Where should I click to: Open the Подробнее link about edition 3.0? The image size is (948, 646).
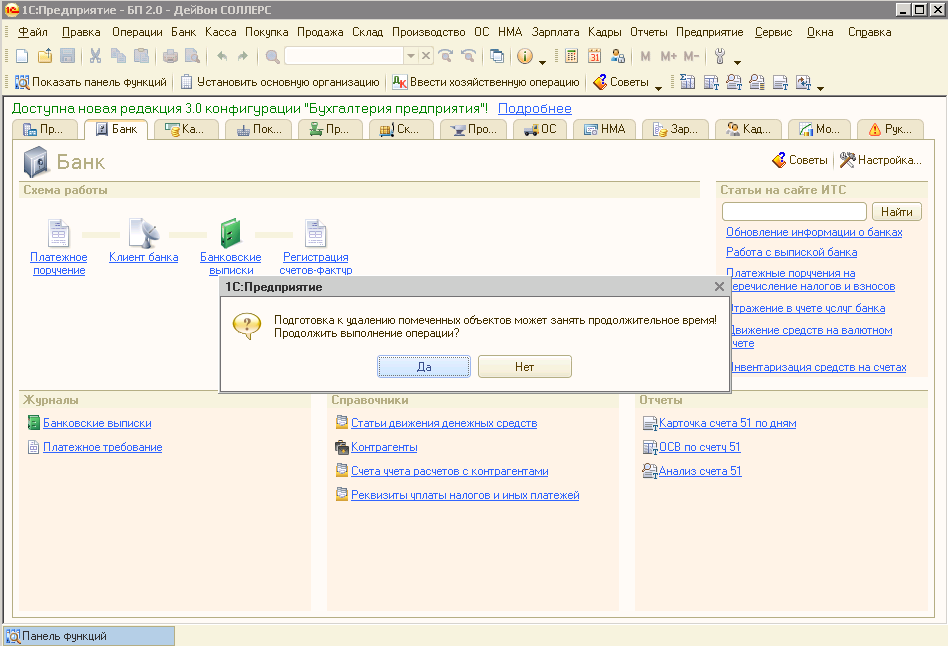tap(534, 108)
